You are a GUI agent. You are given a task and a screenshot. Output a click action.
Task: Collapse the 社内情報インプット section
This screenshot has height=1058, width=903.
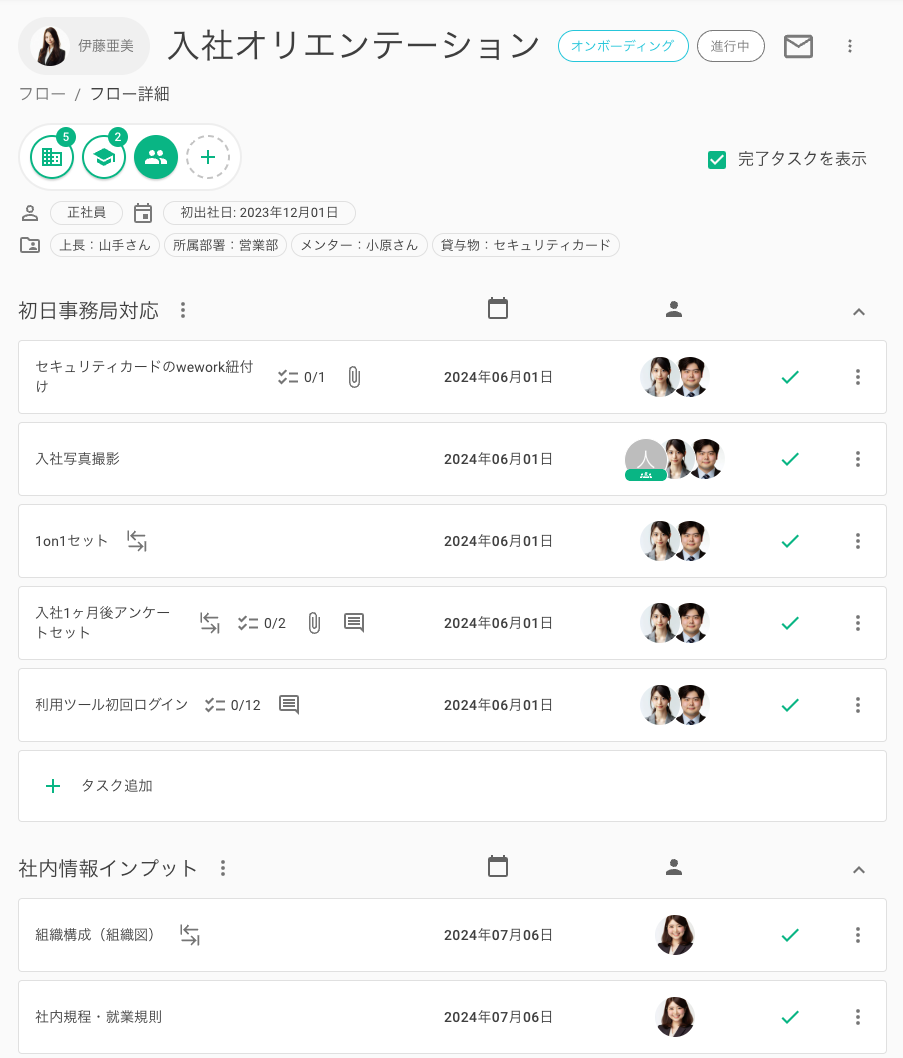coord(859,870)
